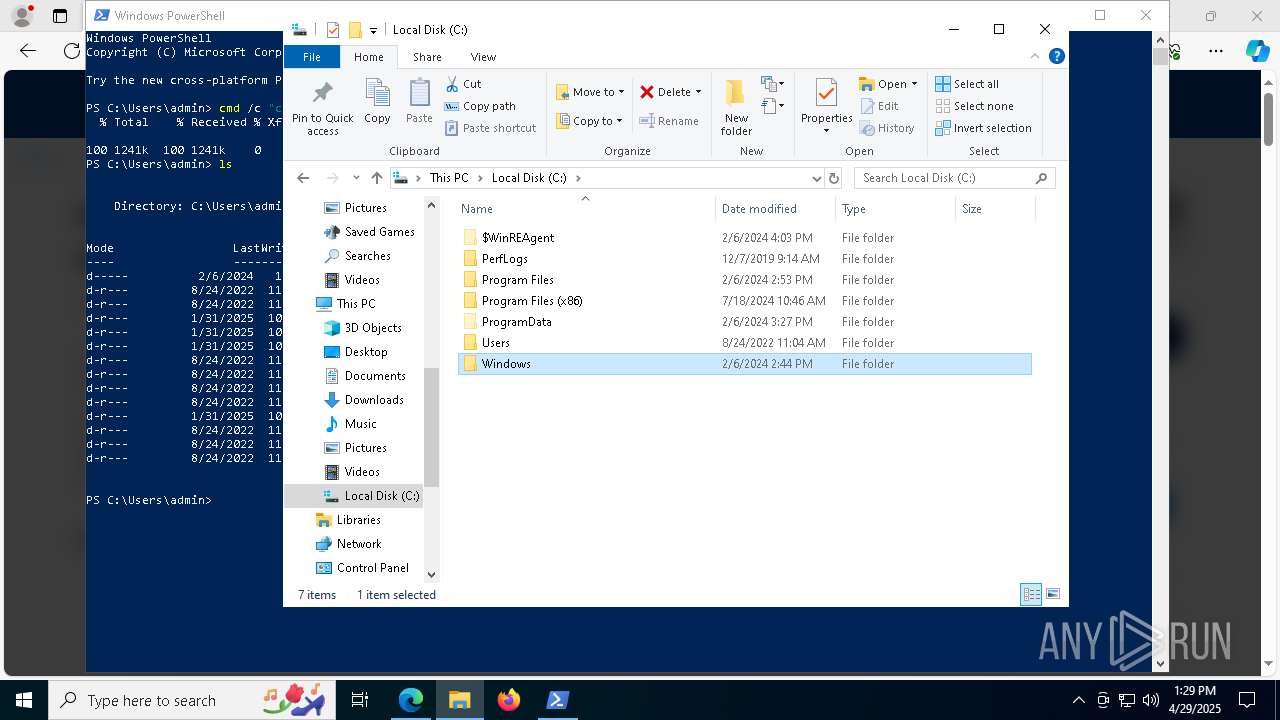Switch to the View ribbon tab

point(483,57)
